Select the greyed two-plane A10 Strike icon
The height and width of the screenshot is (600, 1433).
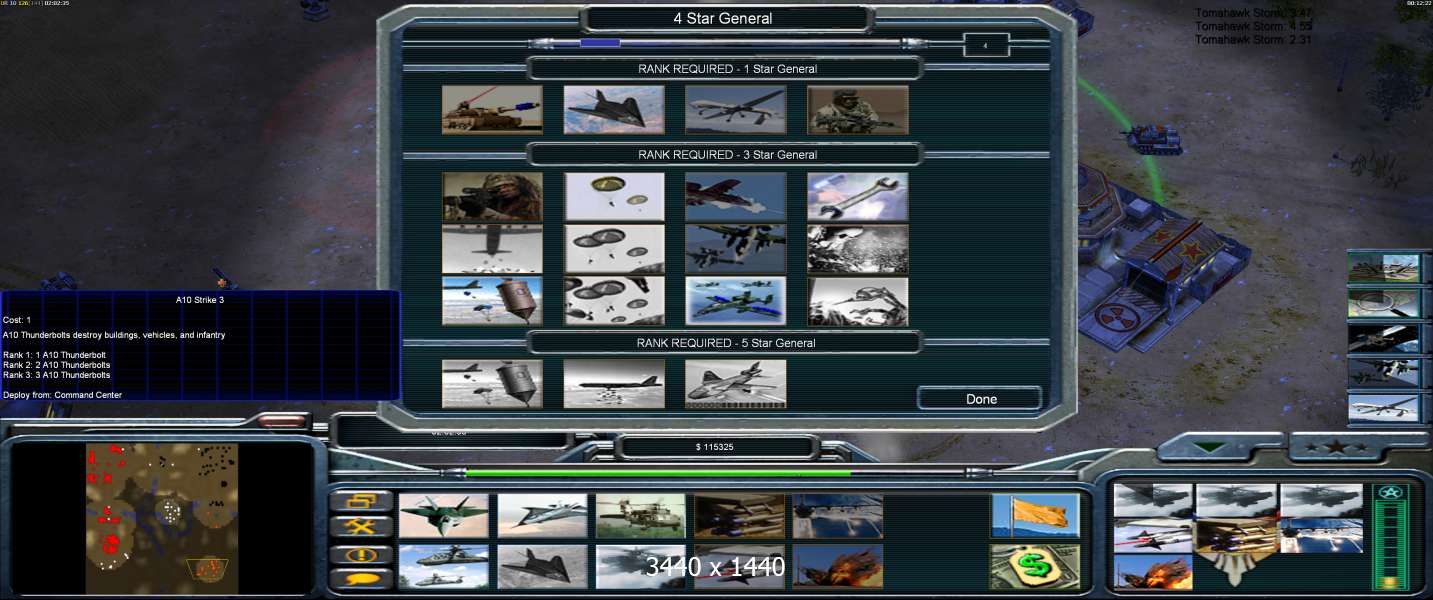(x=736, y=249)
